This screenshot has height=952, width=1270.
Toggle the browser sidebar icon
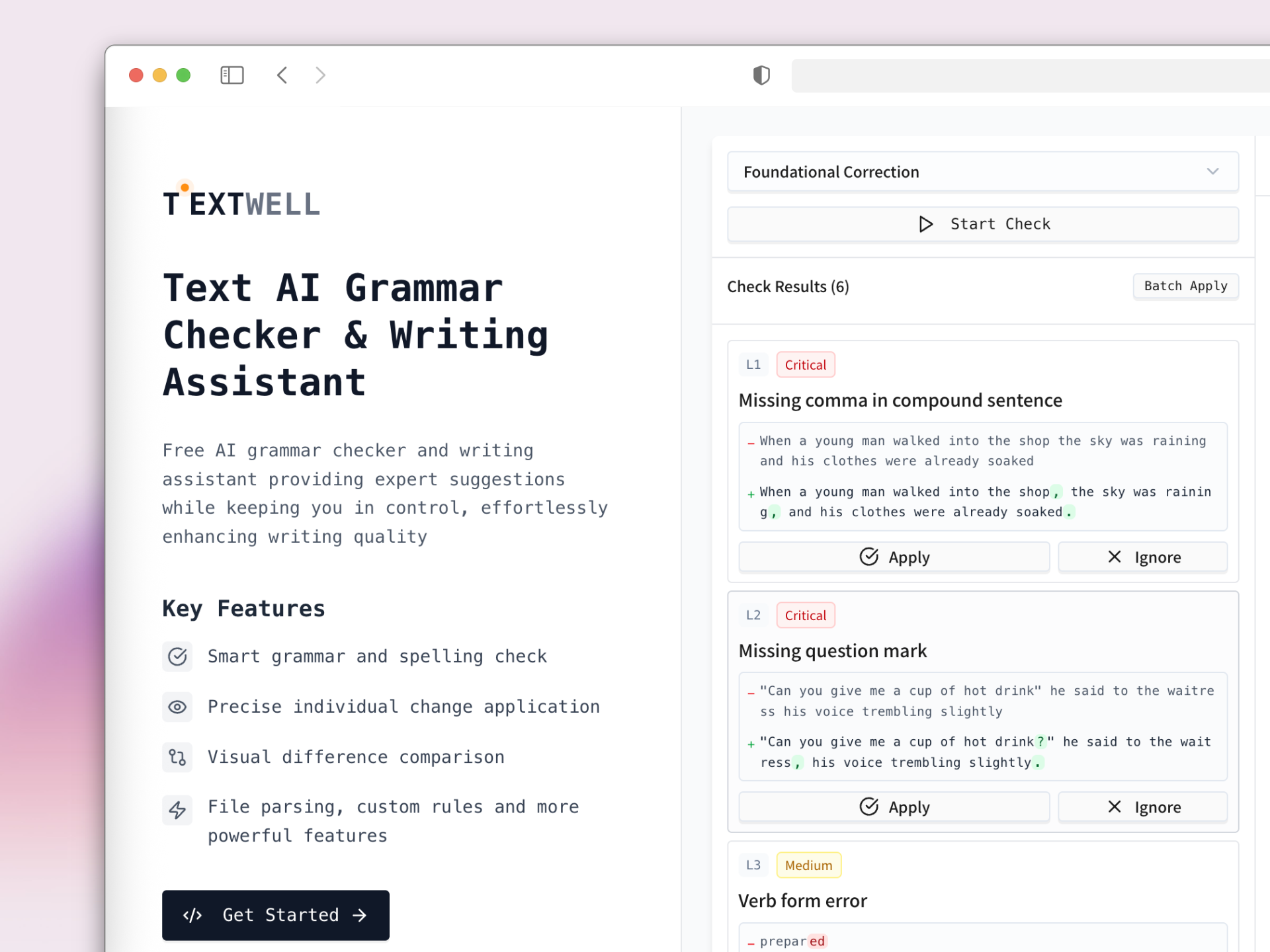(232, 75)
